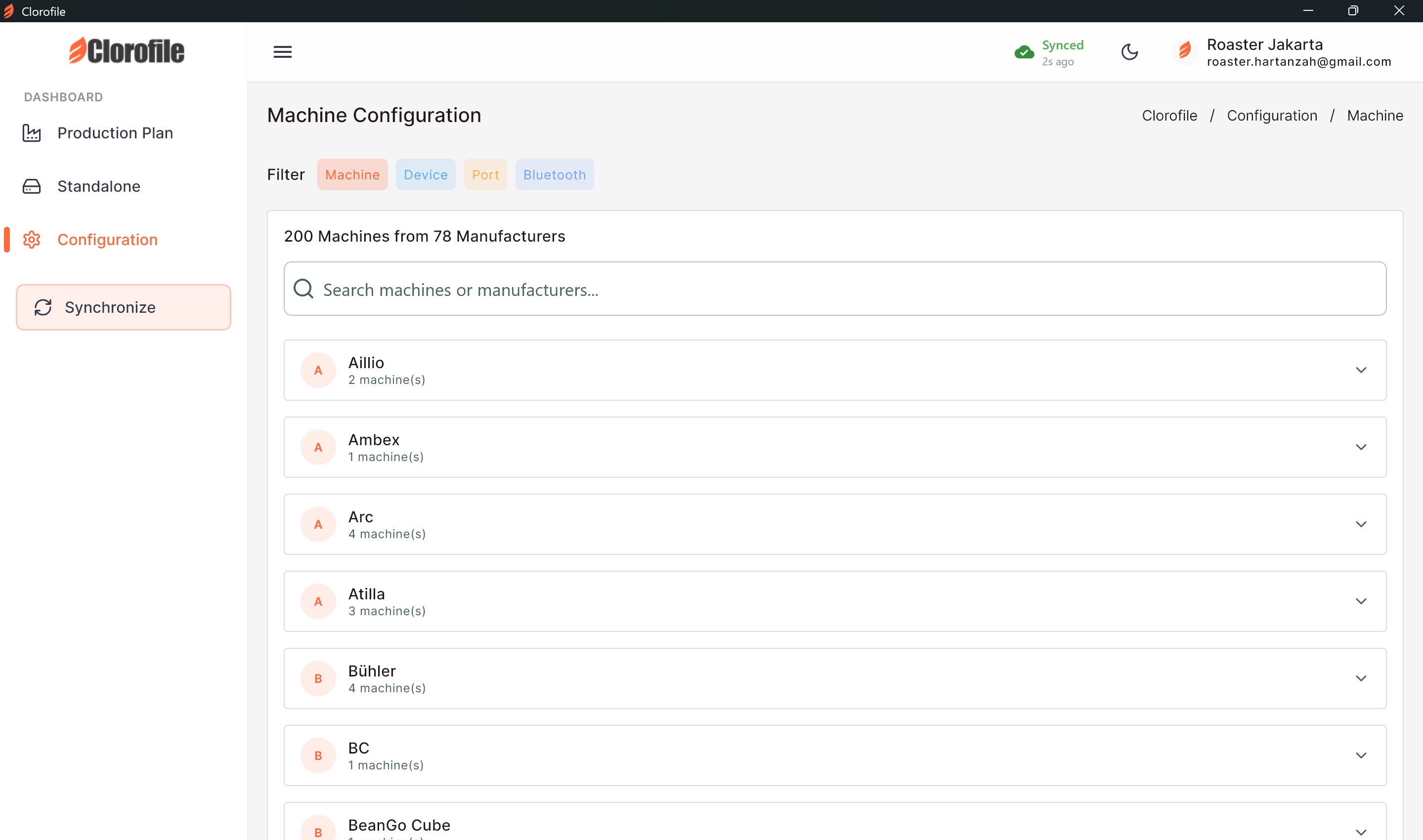The image size is (1423, 840).
Task: Click the search magnifier icon
Action: point(303,289)
